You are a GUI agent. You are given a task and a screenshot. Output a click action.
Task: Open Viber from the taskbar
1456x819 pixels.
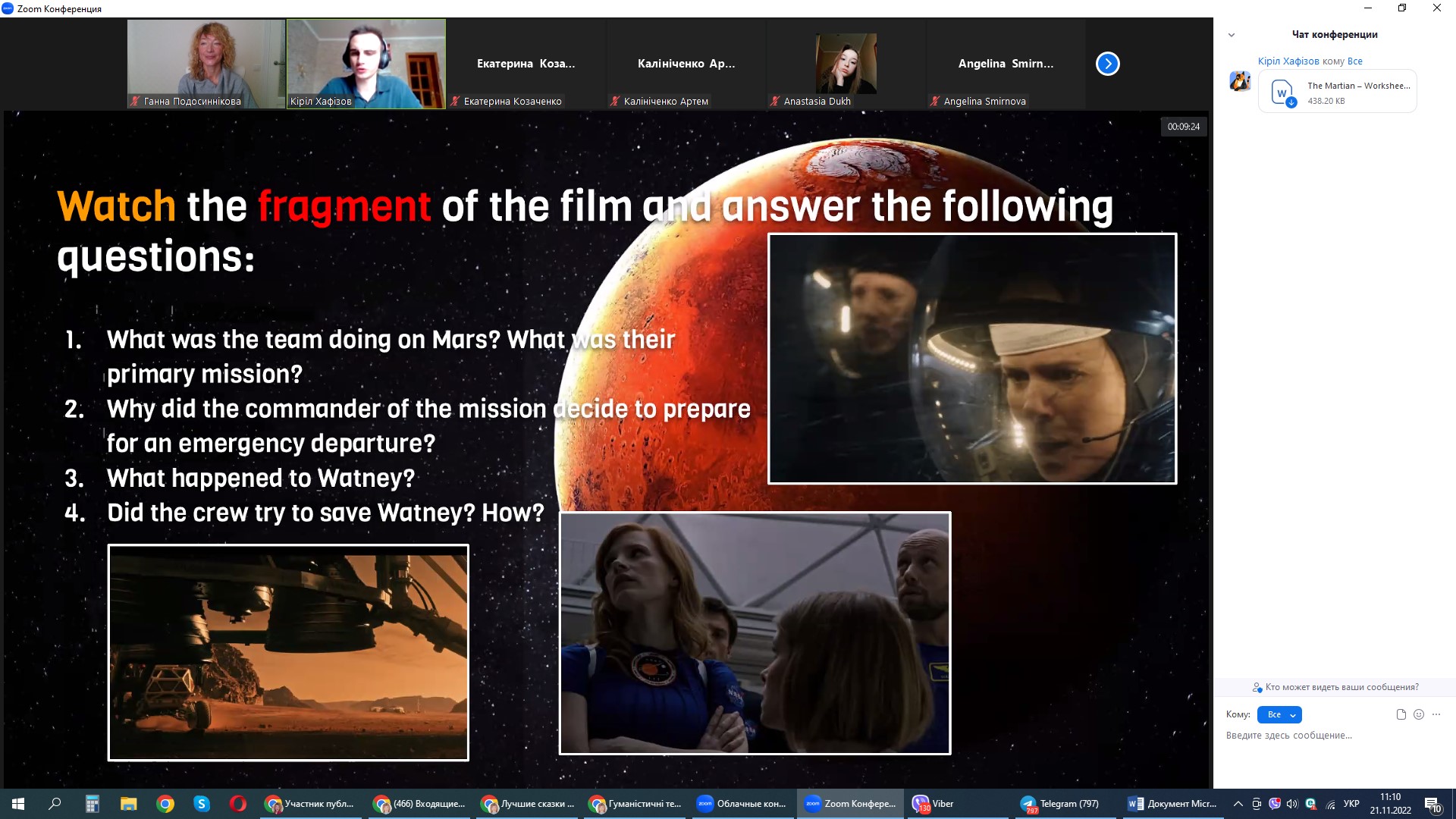pos(934,804)
